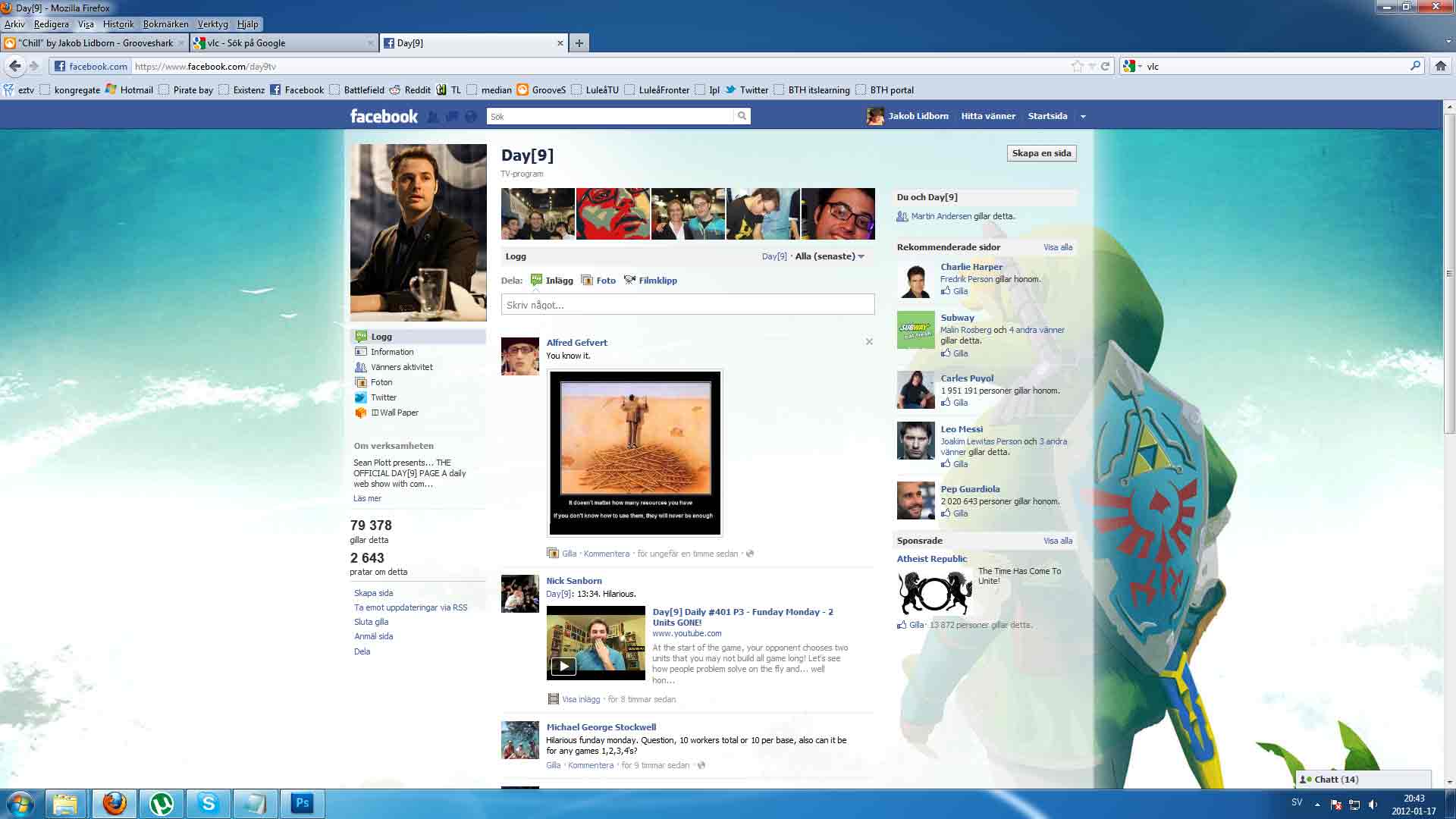1456x819 pixels.
Task: Click Läs mer under Om verksamheten
Action: [367, 498]
